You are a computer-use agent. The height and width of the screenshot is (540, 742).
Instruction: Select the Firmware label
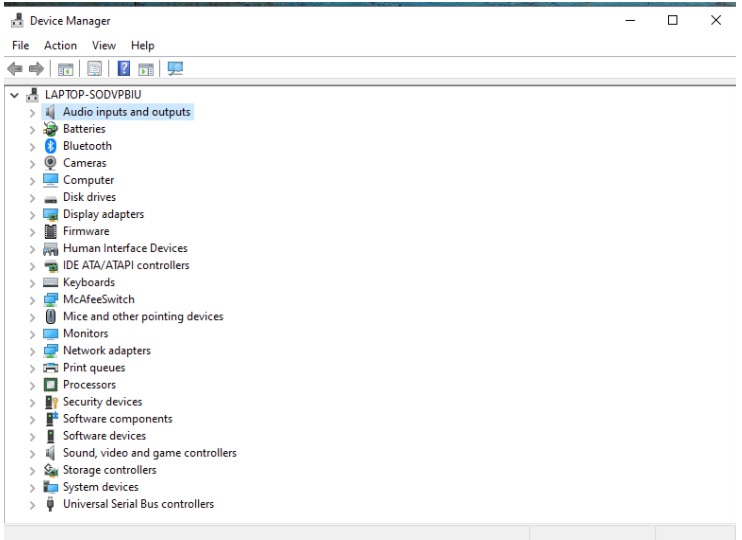point(86,231)
